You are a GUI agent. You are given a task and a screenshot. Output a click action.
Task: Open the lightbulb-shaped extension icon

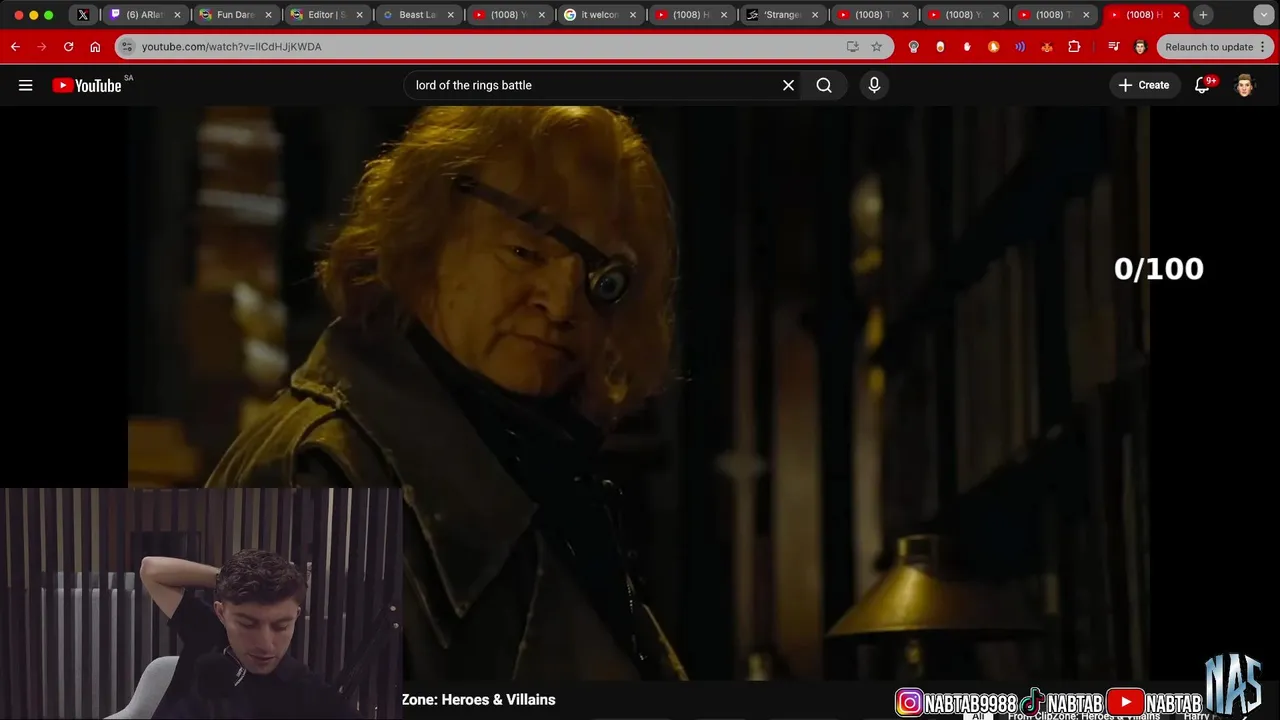[913, 47]
